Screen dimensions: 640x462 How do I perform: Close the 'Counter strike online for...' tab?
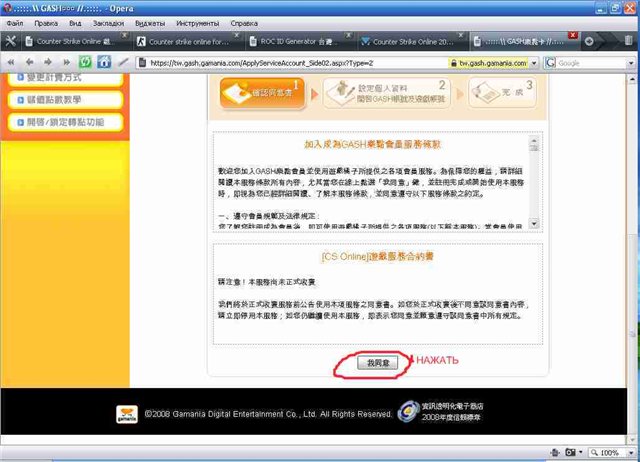237,36
